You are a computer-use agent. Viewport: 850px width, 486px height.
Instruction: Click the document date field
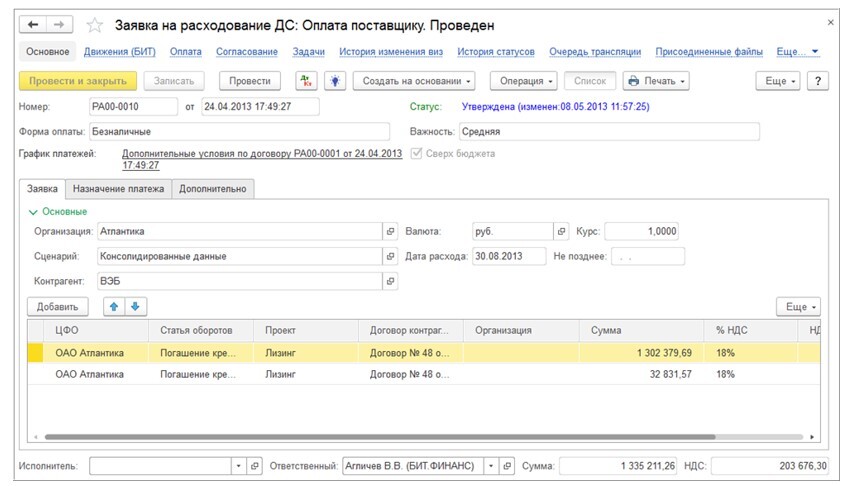(260, 106)
